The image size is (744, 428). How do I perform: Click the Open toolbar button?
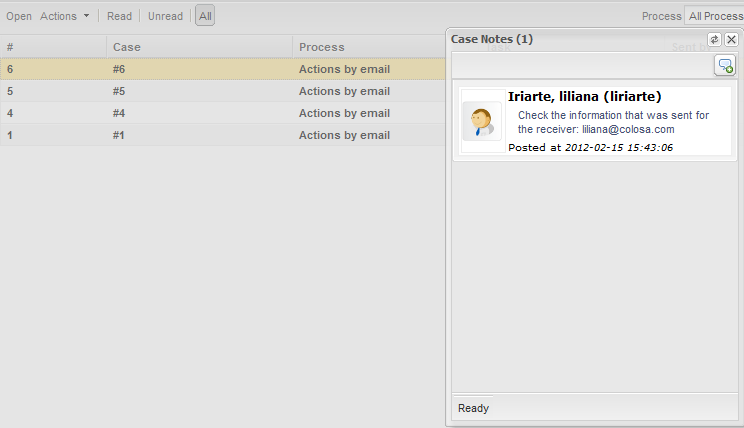(x=19, y=16)
